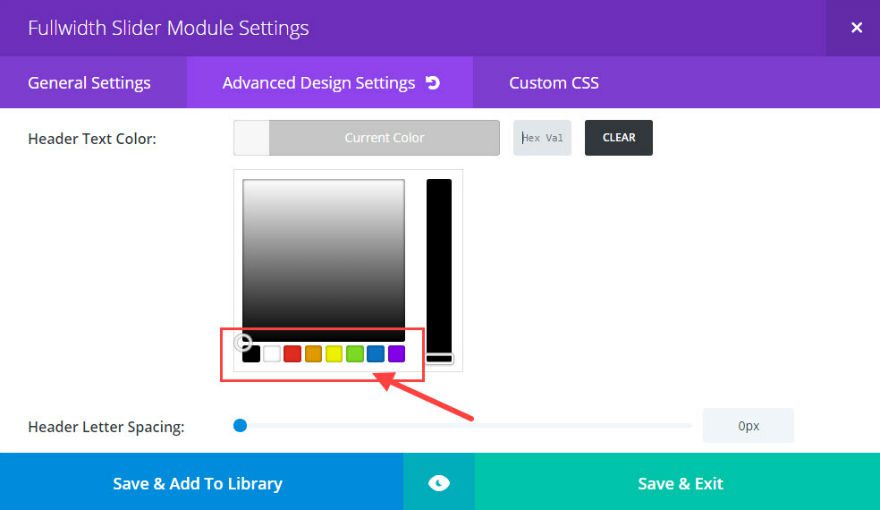Select the black palette swatch

coord(251,354)
